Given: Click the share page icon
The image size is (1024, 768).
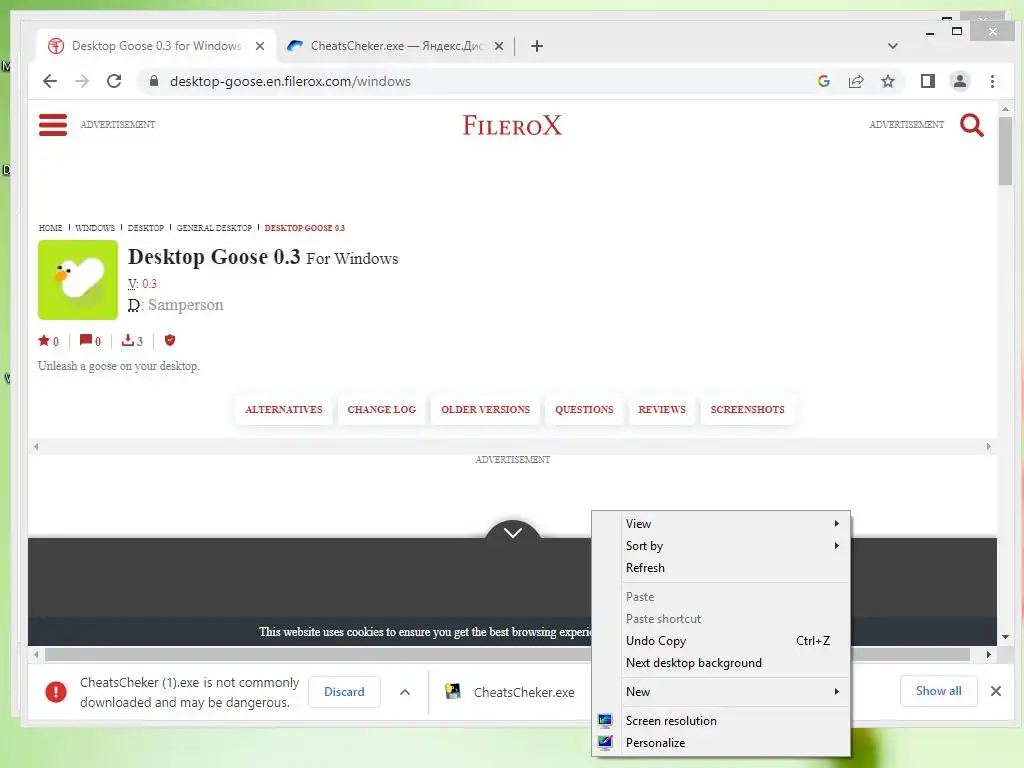Looking at the screenshot, I should click(x=856, y=81).
